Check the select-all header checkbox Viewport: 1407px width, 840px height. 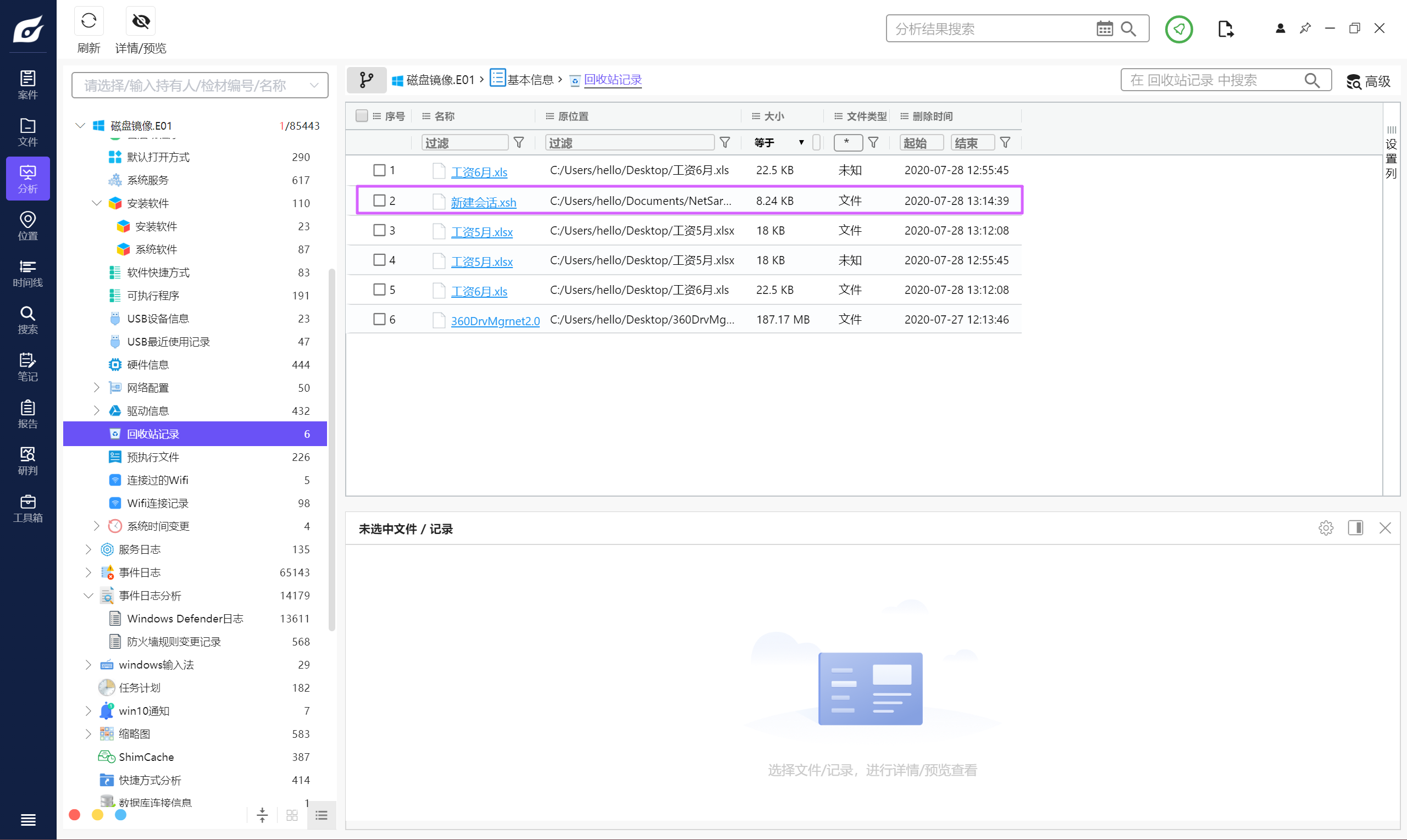(x=361, y=115)
